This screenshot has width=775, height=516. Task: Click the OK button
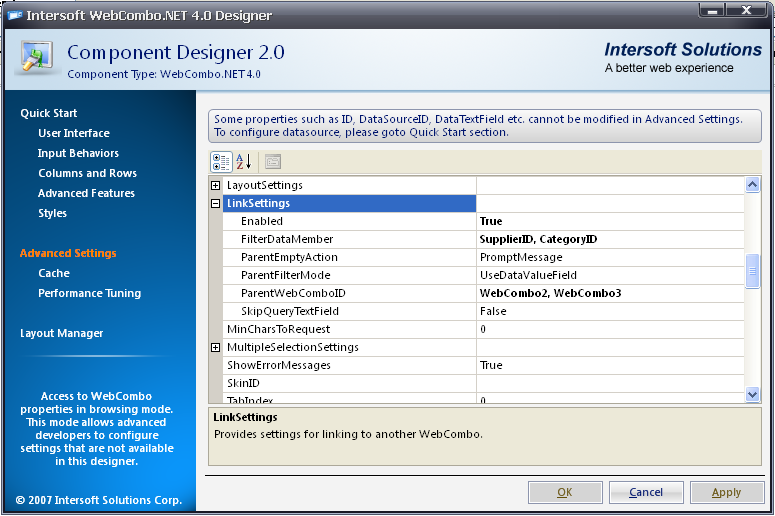click(565, 492)
